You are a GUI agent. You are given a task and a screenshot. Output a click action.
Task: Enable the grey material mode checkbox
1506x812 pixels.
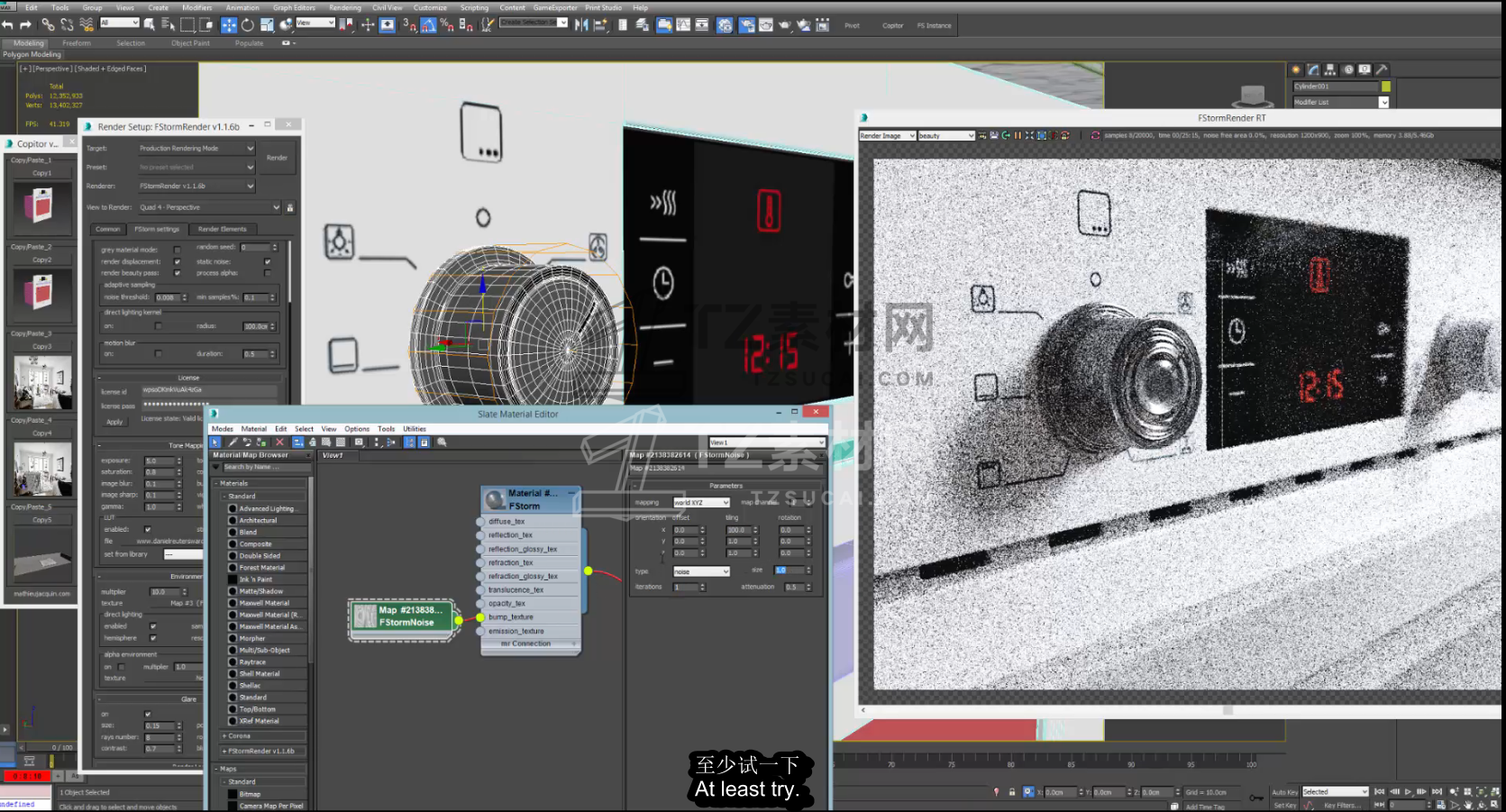point(178,250)
